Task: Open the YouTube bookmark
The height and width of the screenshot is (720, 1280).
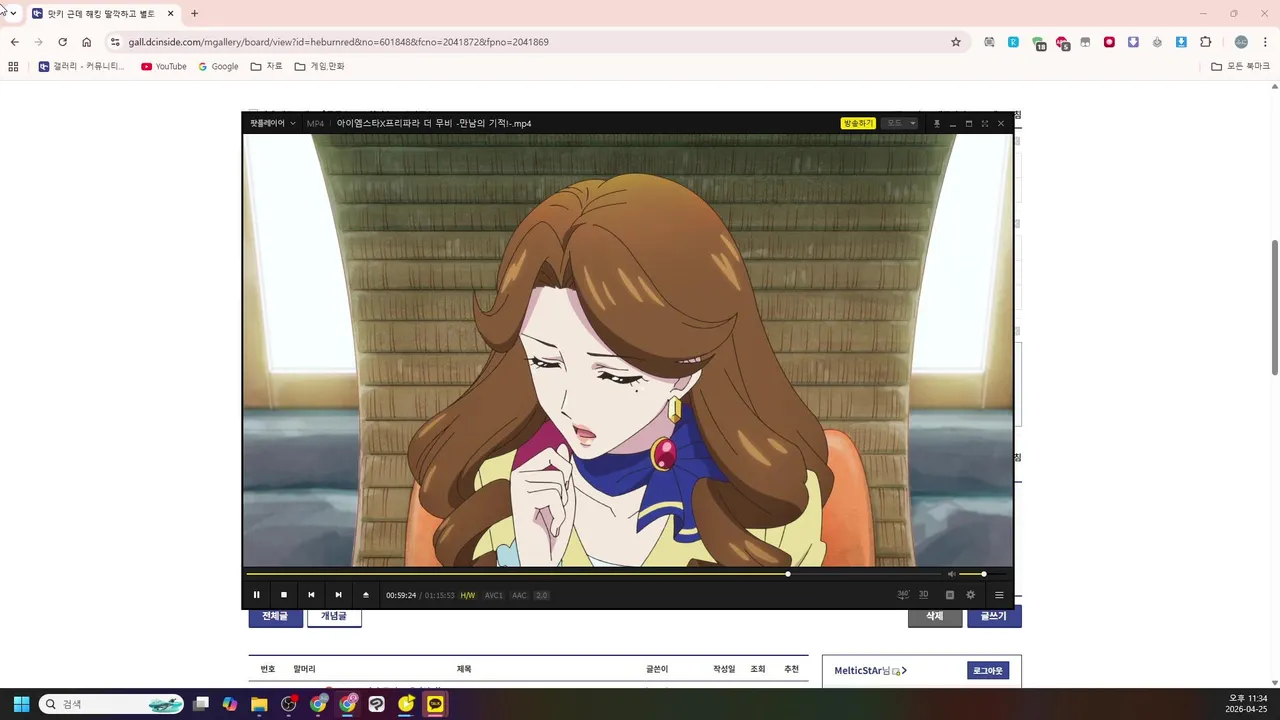Action: (x=164, y=67)
